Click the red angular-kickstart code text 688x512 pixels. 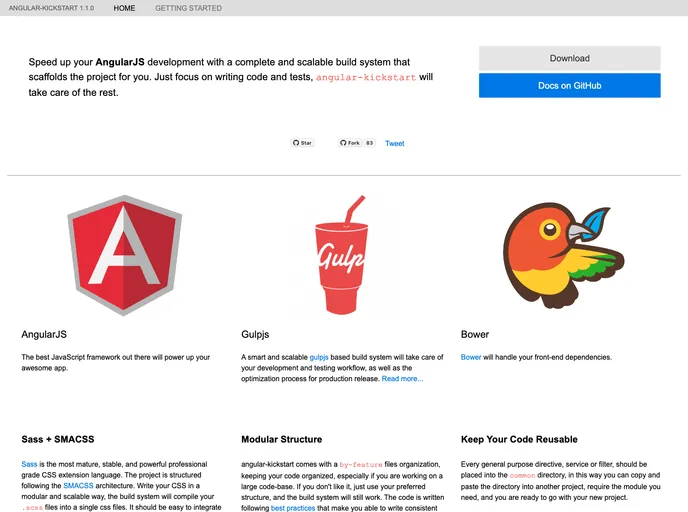(x=366, y=77)
